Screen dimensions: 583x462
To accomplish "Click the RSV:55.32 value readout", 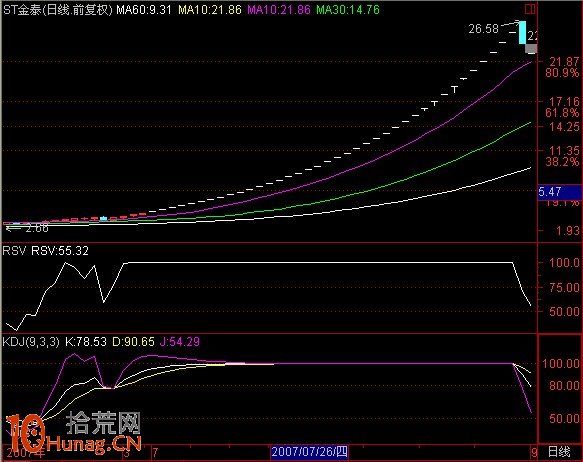I will click(60, 251).
